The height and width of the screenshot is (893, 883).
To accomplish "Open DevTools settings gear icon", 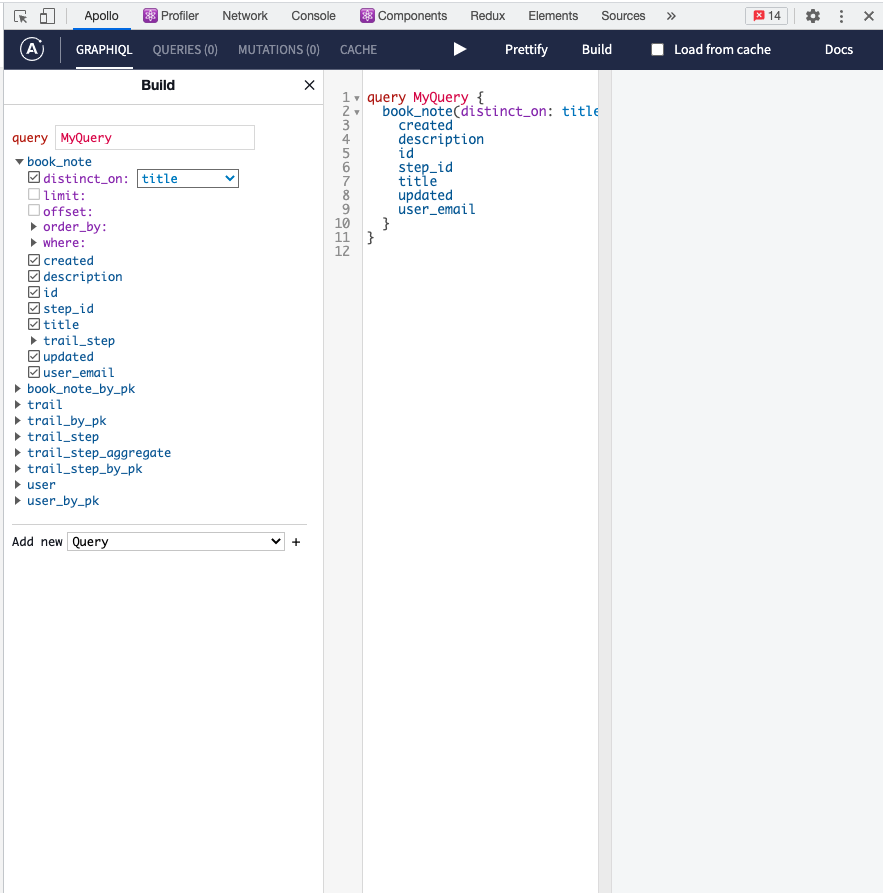I will (813, 16).
